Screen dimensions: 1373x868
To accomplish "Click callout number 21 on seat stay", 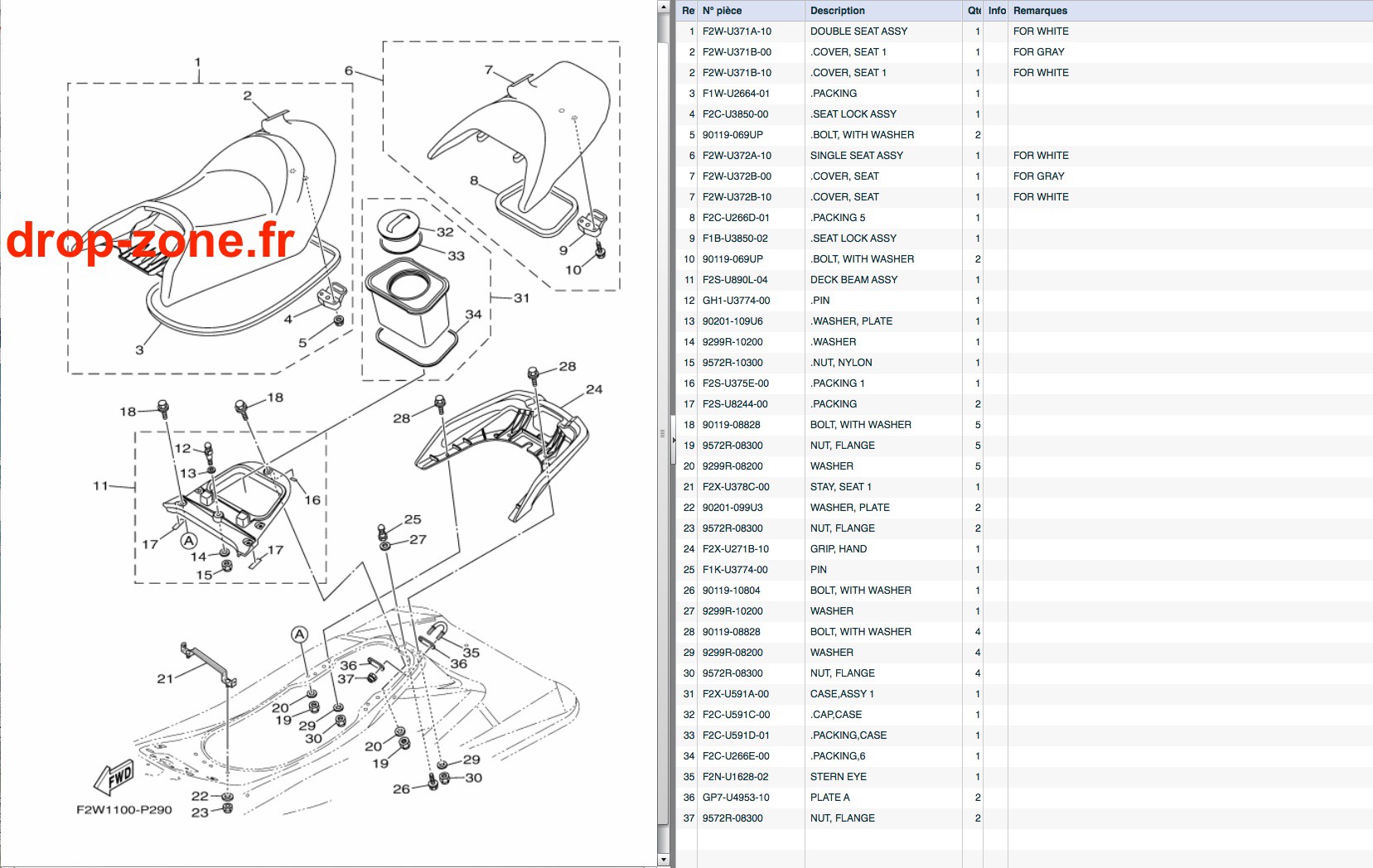I will [165, 679].
